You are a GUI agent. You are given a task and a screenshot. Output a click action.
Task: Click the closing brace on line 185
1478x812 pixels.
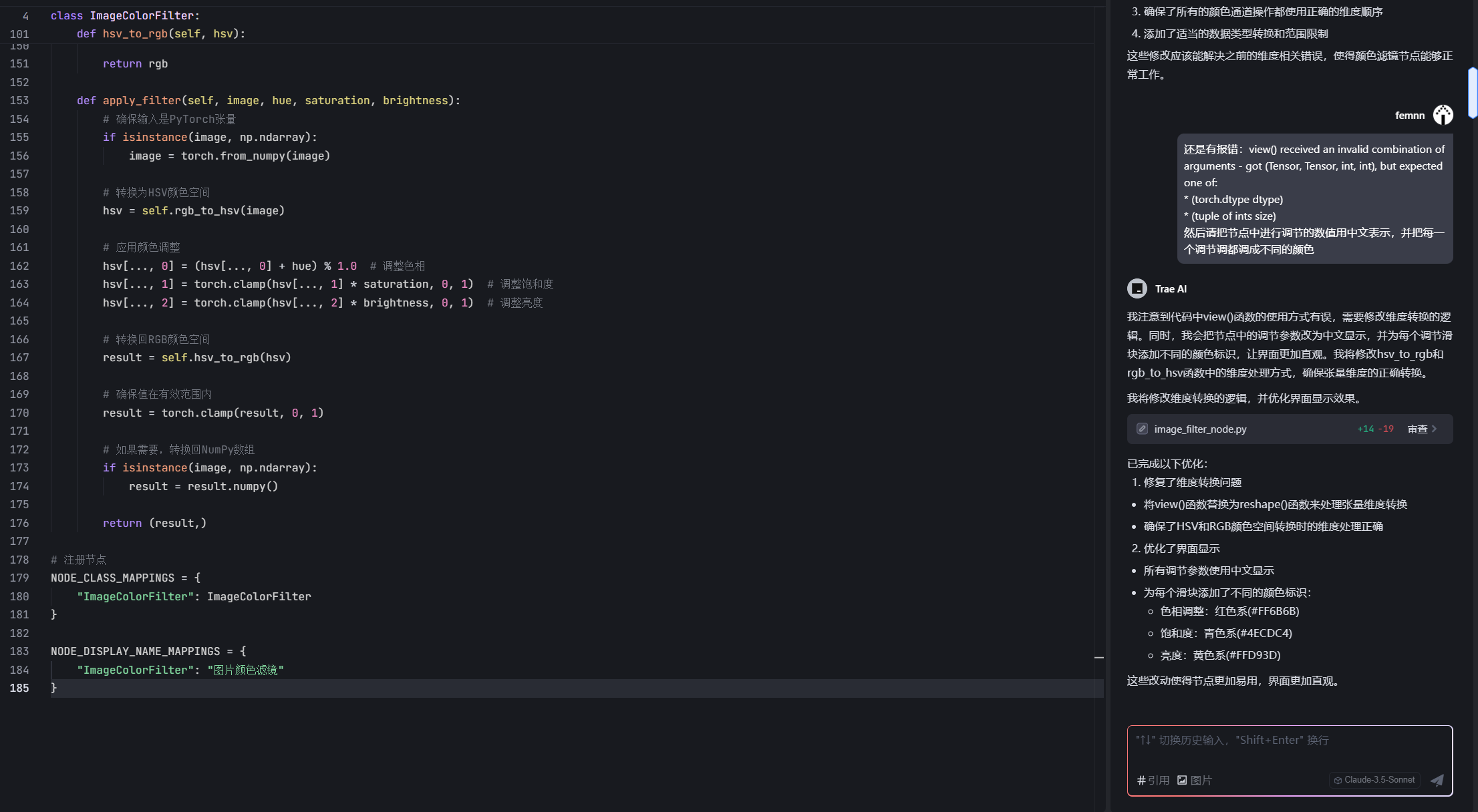click(x=54, y=688)
